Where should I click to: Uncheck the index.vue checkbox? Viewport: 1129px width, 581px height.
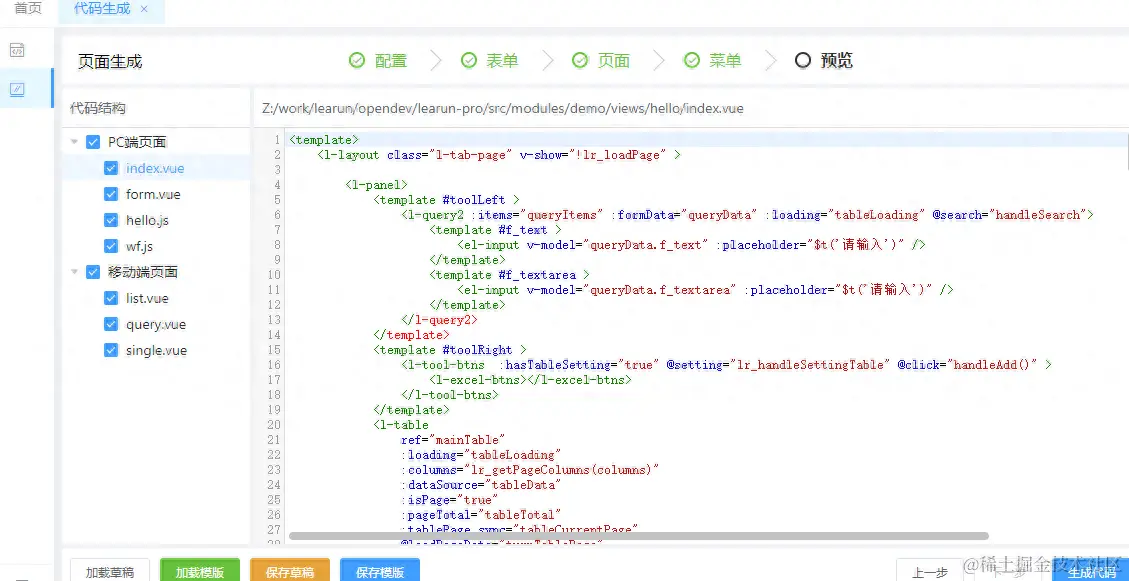[111, 168]
